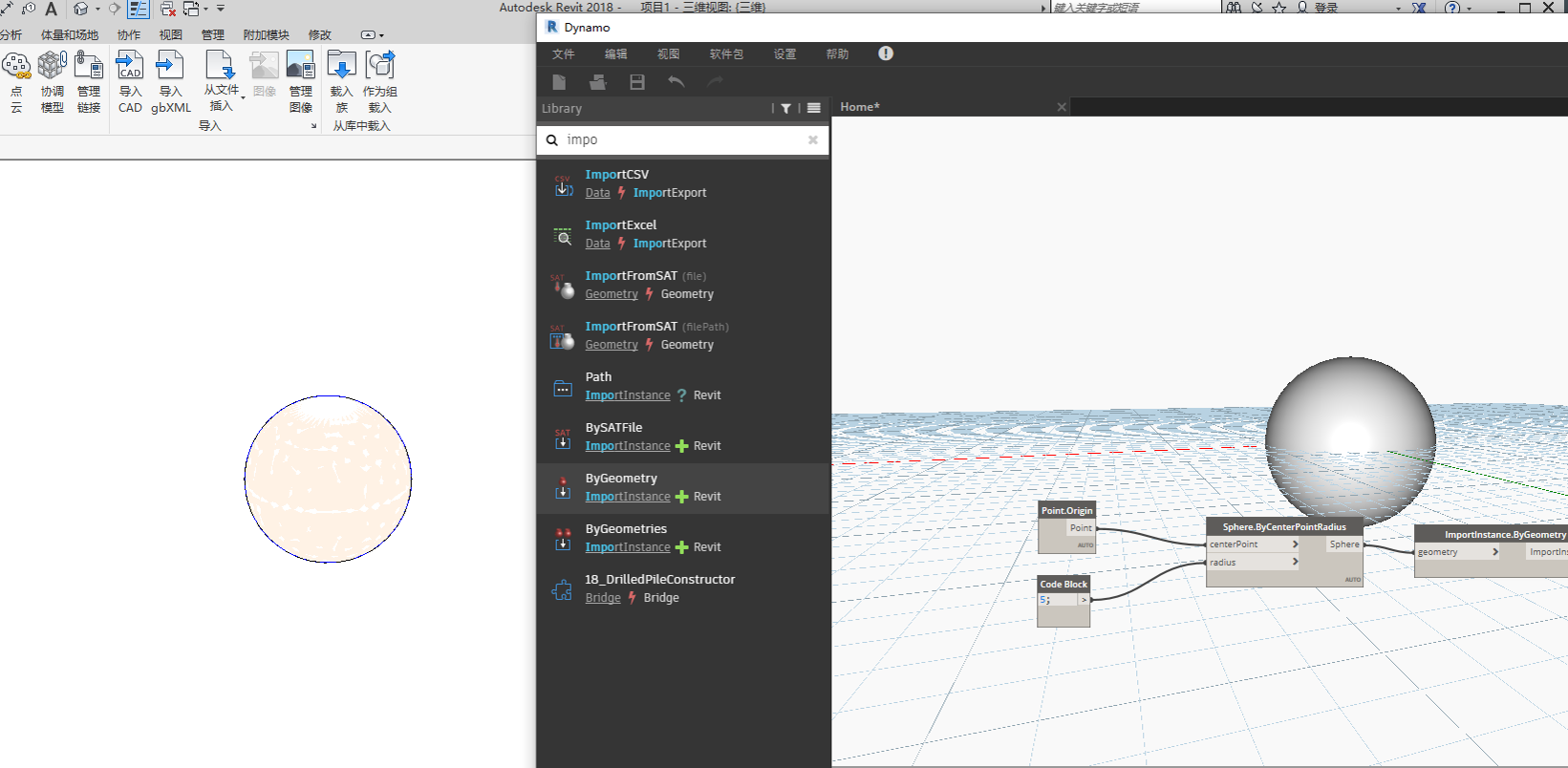
Task: Click Switch Windows icon in quick access bar
Action: pyautogui.click(x=191, y=9)
